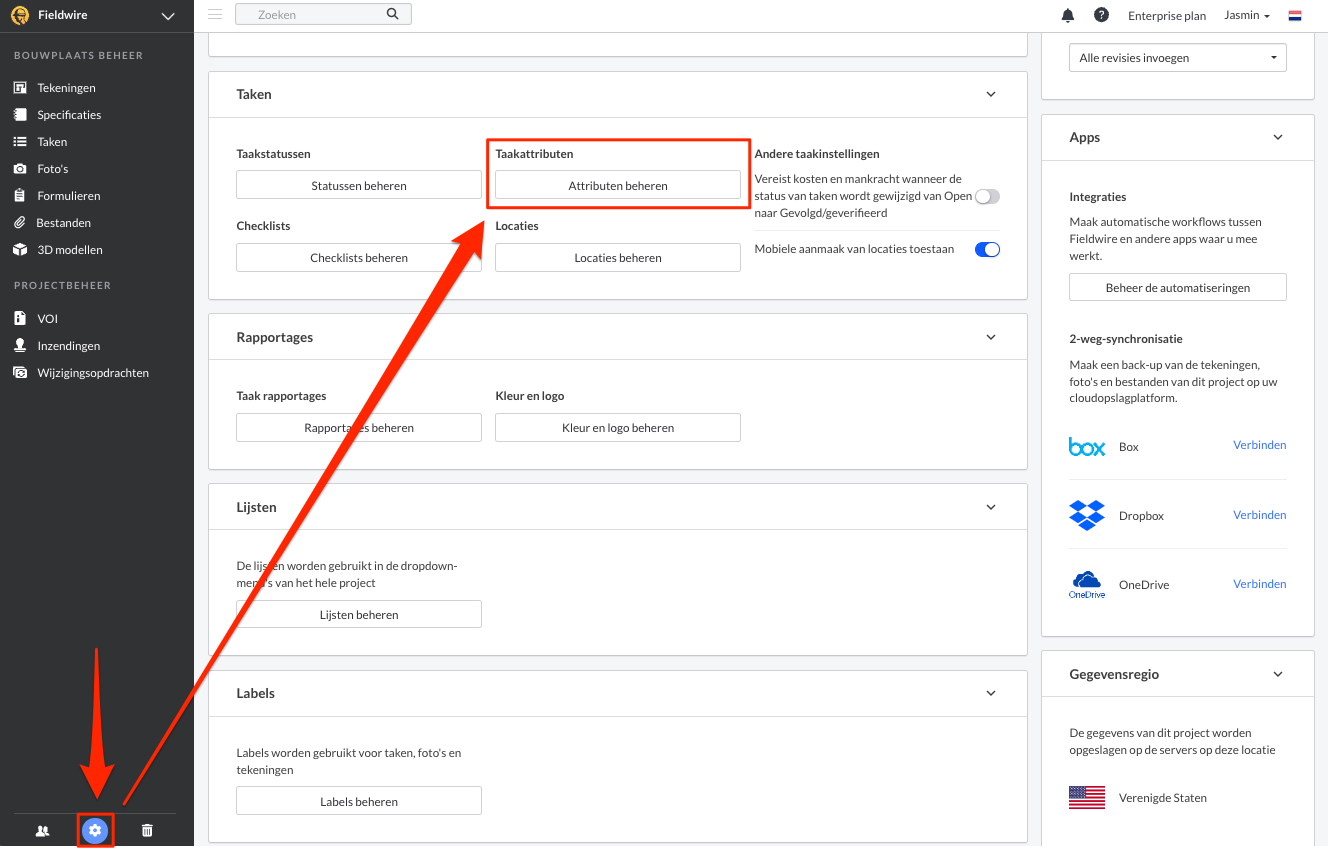Click Statussen beheren button
1328x848 pixels.
pos(359,185)
